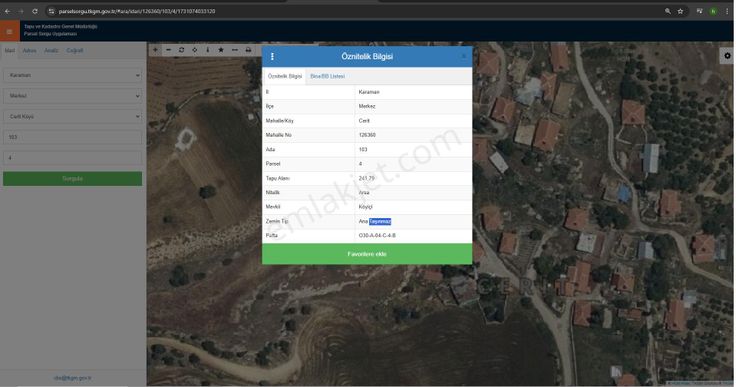Bookmark this page with star icon
Viewport: 736px width, 387px height.
(680, 11)
